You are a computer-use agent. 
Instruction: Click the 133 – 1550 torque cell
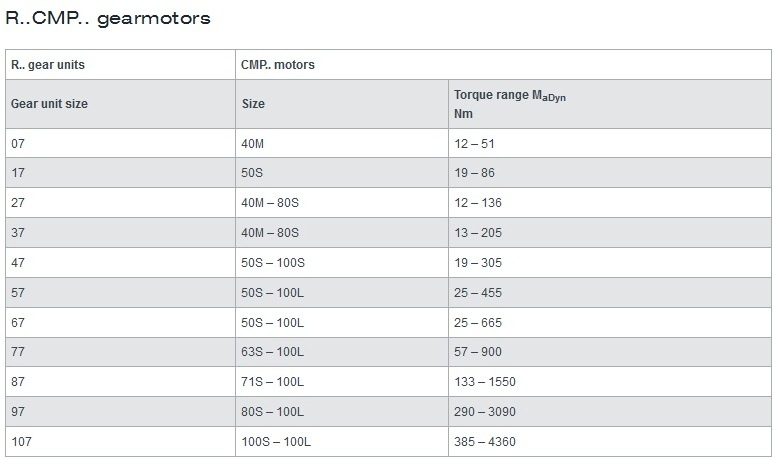(x=609, y=382)
